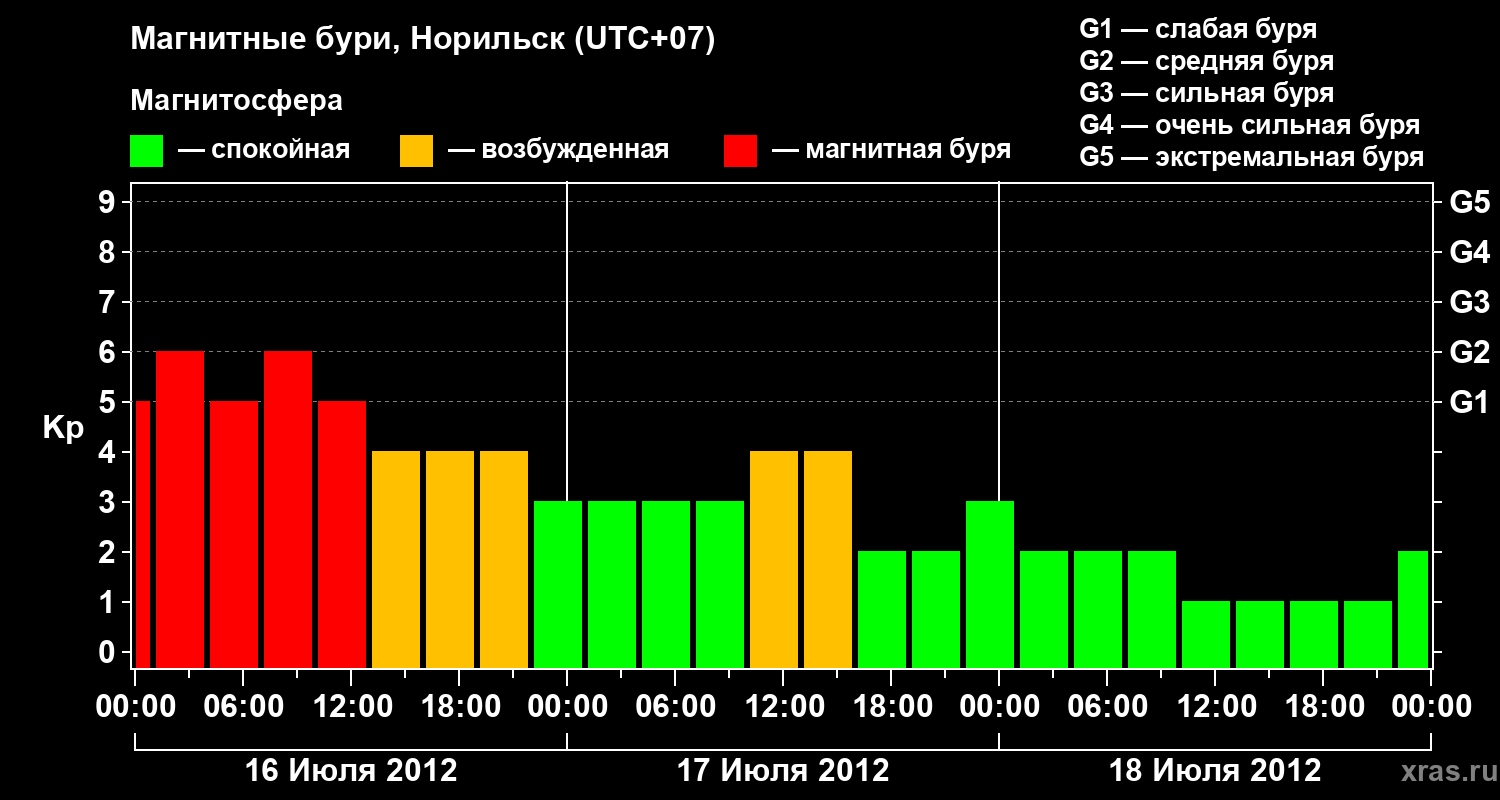Select the second Kp 6 red bar on 16 July
The image size is (1500, 800).
click(288, 509)
